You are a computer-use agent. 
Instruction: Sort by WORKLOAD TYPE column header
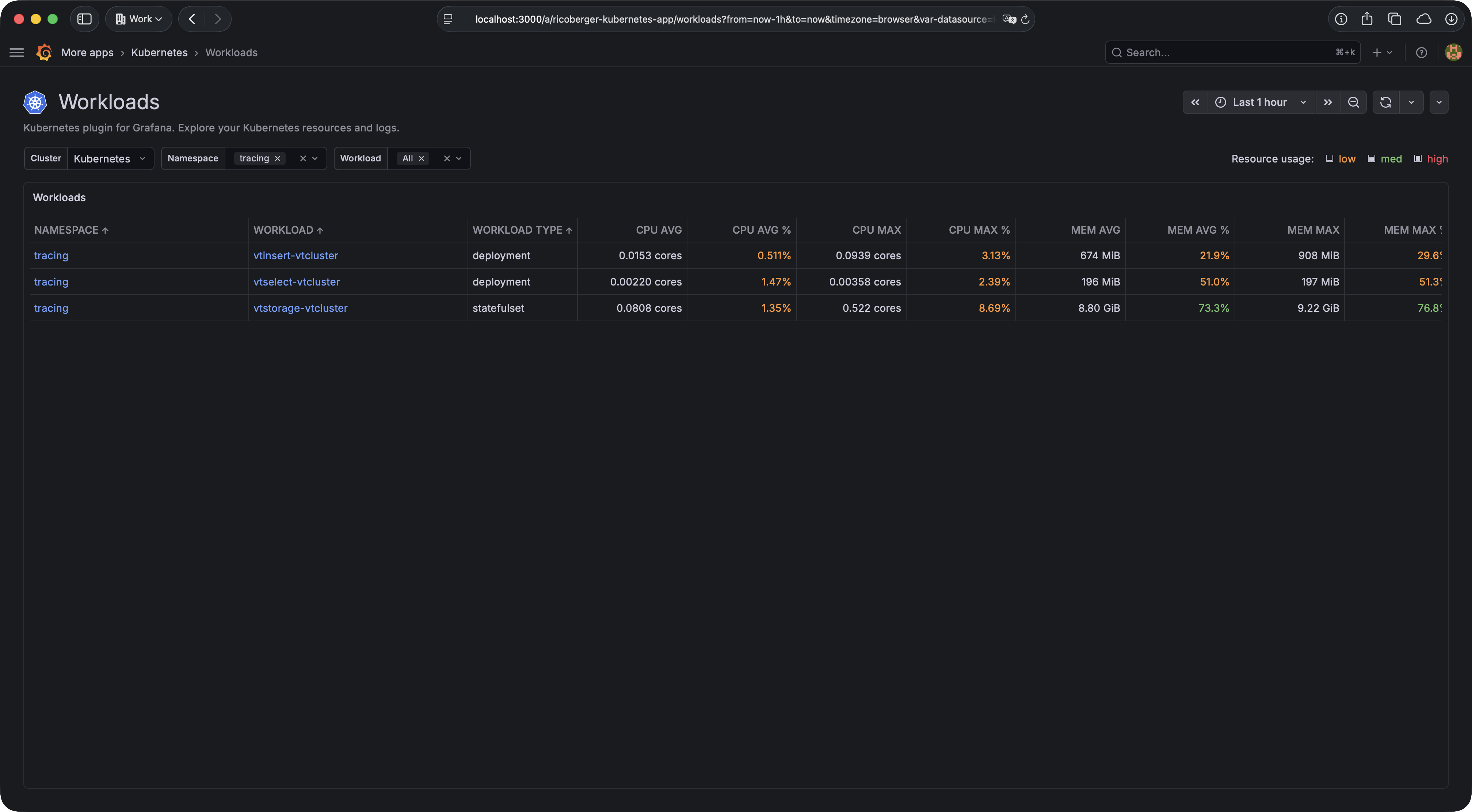point(522,230)
